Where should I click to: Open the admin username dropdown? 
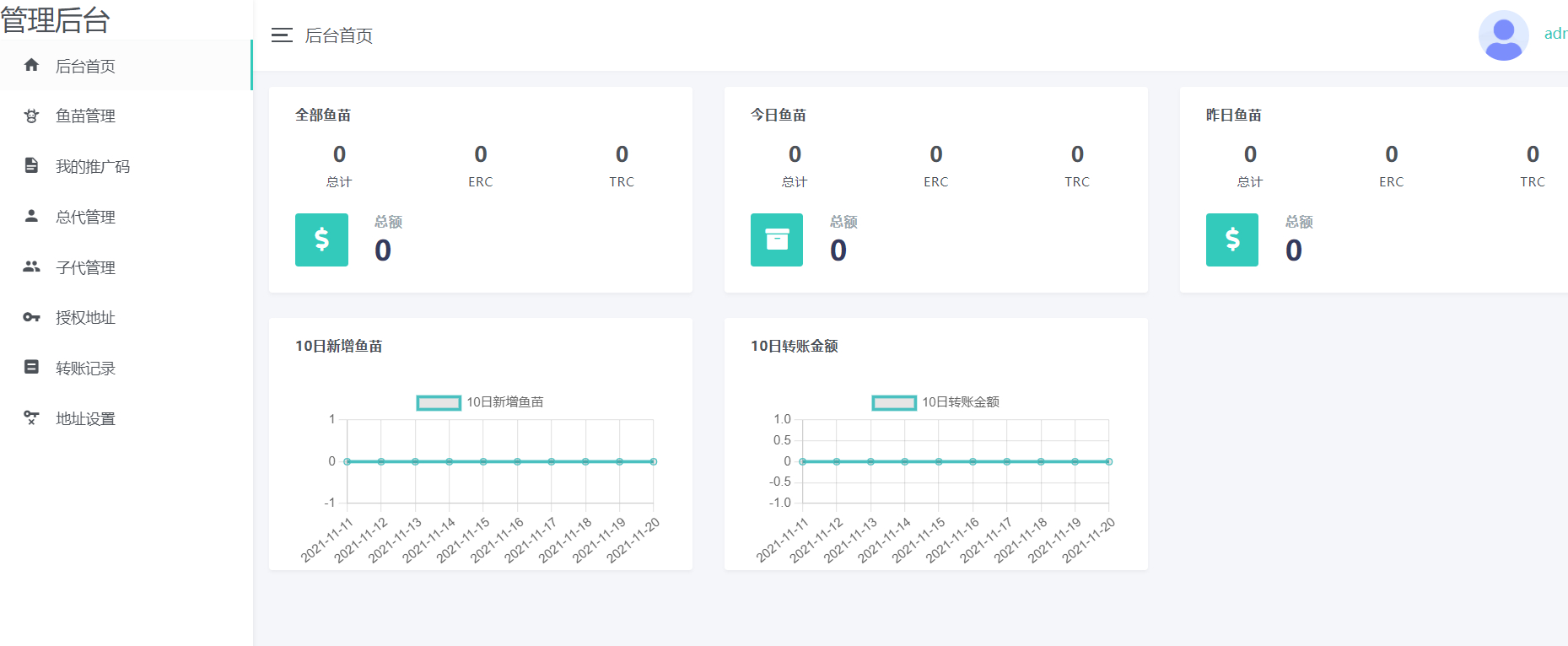1555,34
